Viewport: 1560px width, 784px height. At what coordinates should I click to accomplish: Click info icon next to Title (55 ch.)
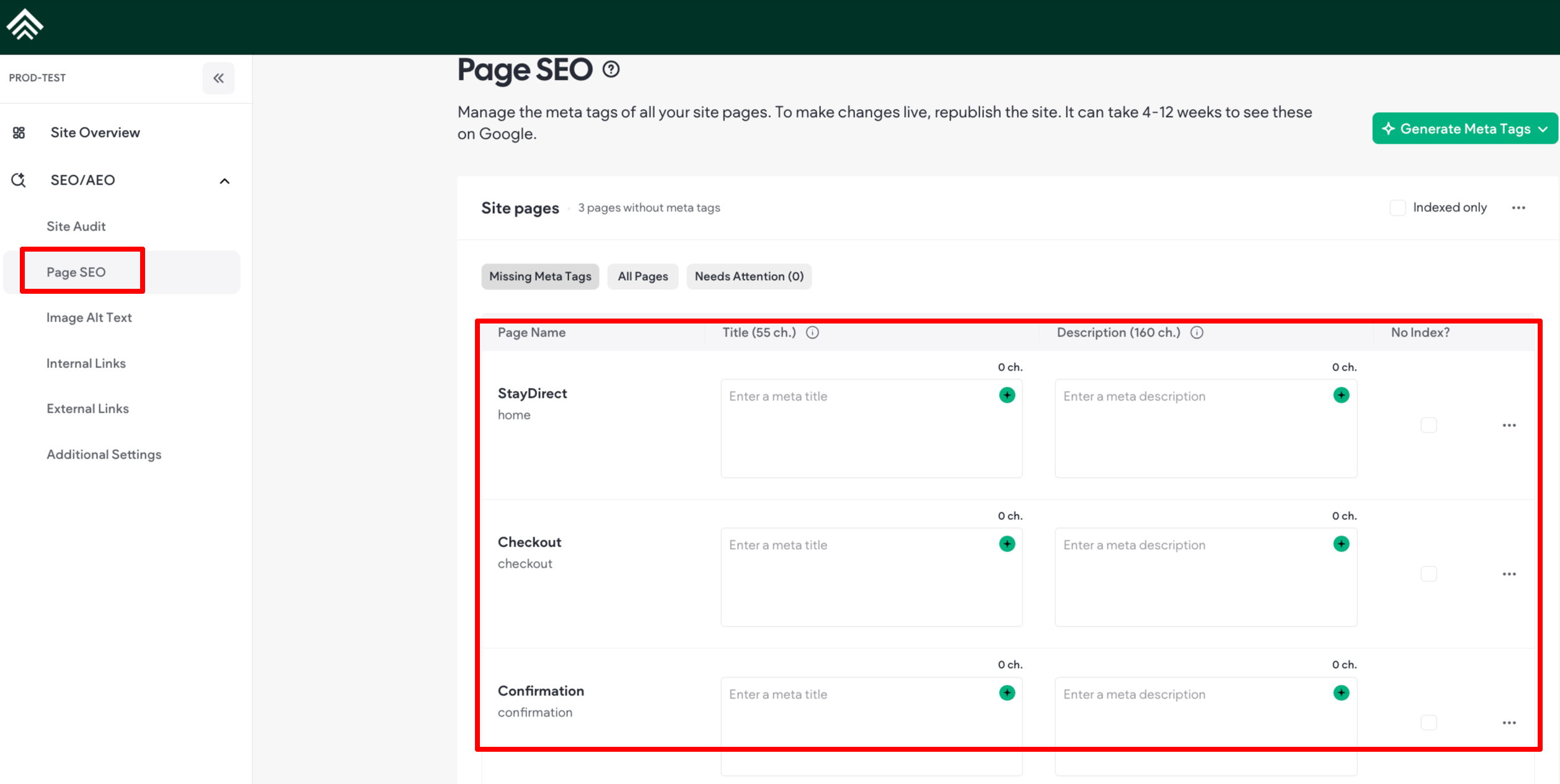point(812,333)
